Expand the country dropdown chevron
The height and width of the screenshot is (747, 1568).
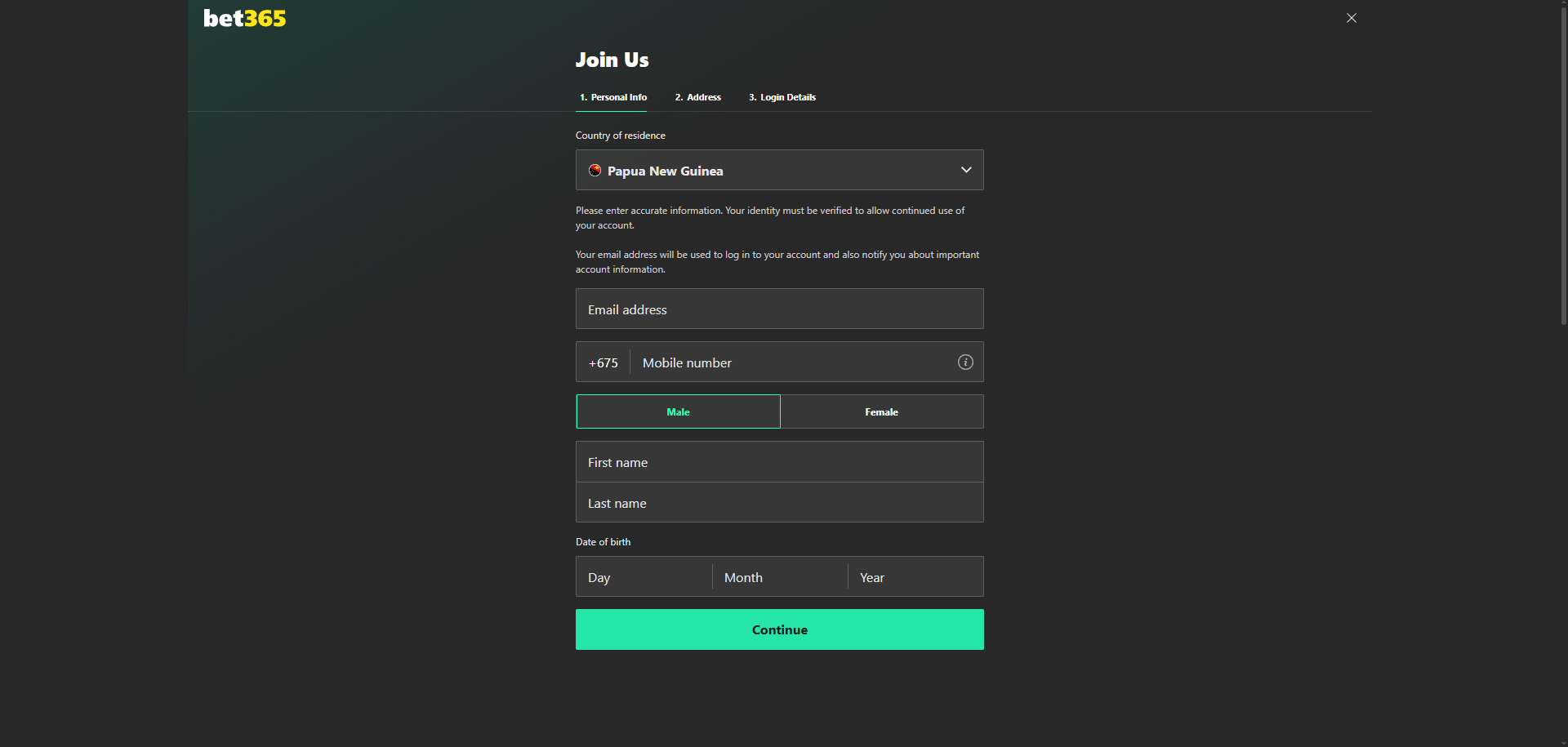(965, 170)
